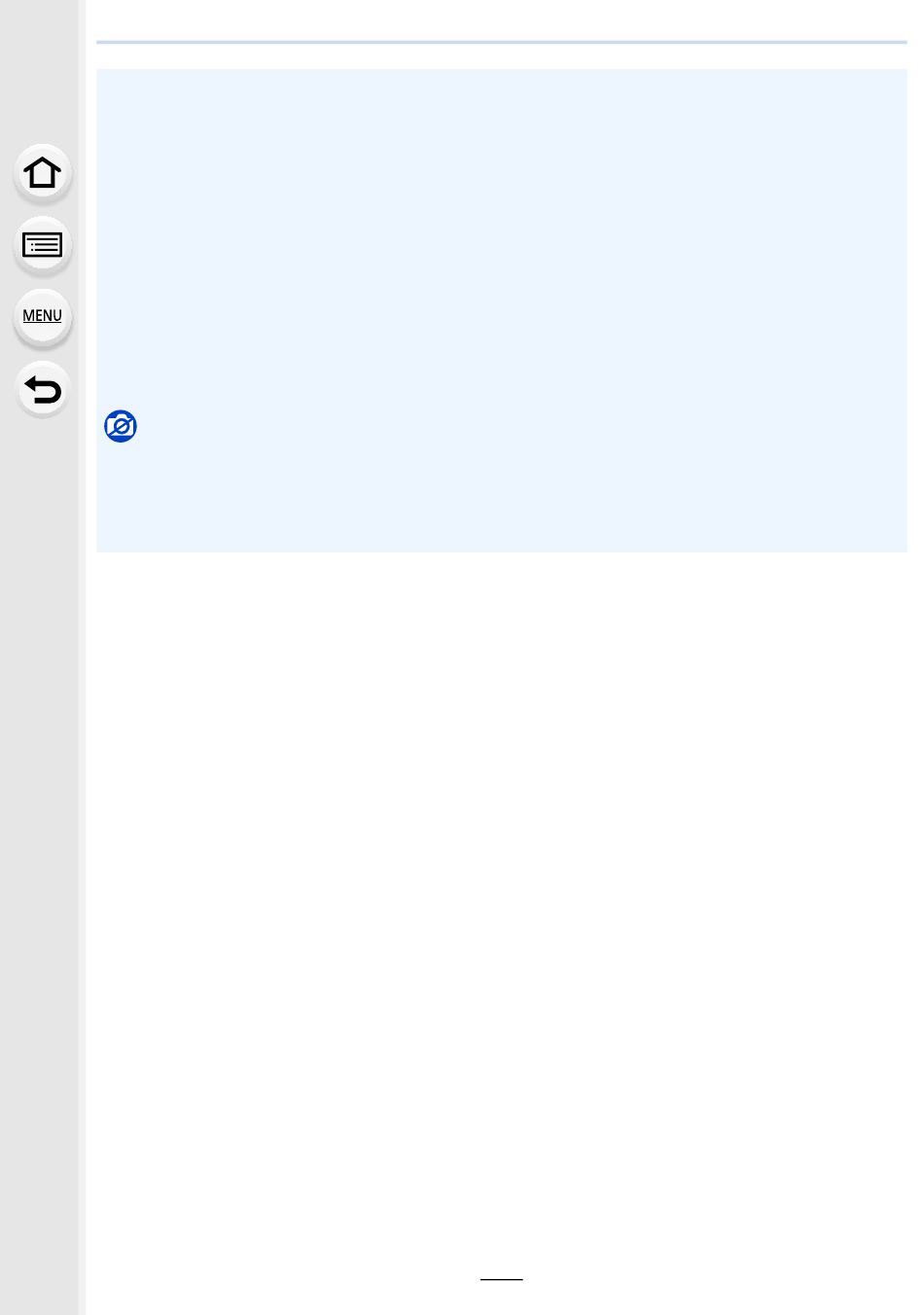Click the empty white page body area
The width and height of the screenshot is (924, 1315).
coord(501,875)
